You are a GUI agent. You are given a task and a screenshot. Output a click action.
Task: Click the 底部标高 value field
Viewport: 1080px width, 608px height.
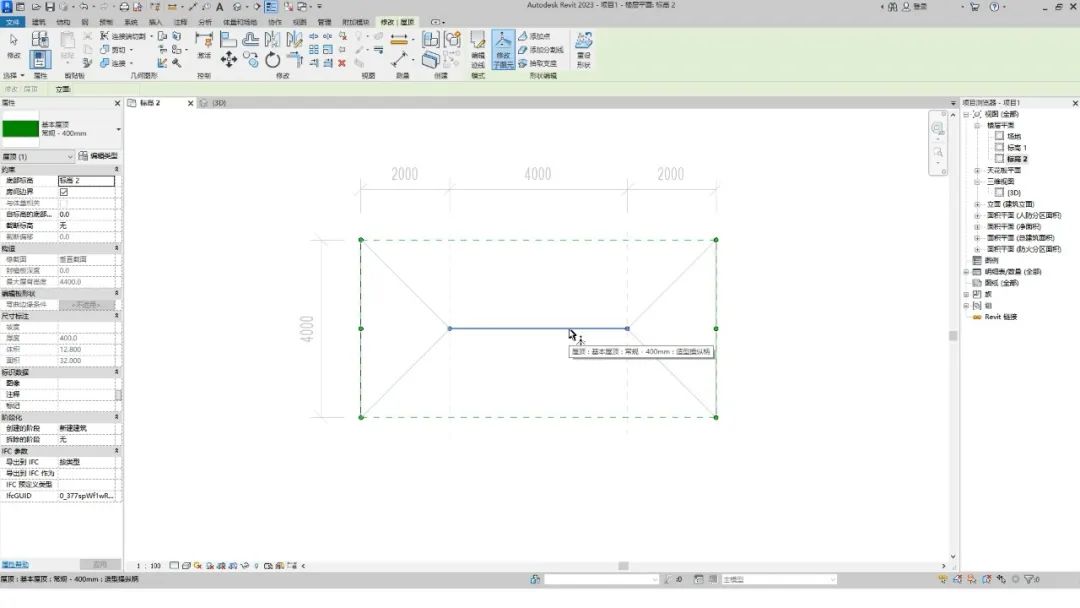pyautogui.click(x=86, y=181)
